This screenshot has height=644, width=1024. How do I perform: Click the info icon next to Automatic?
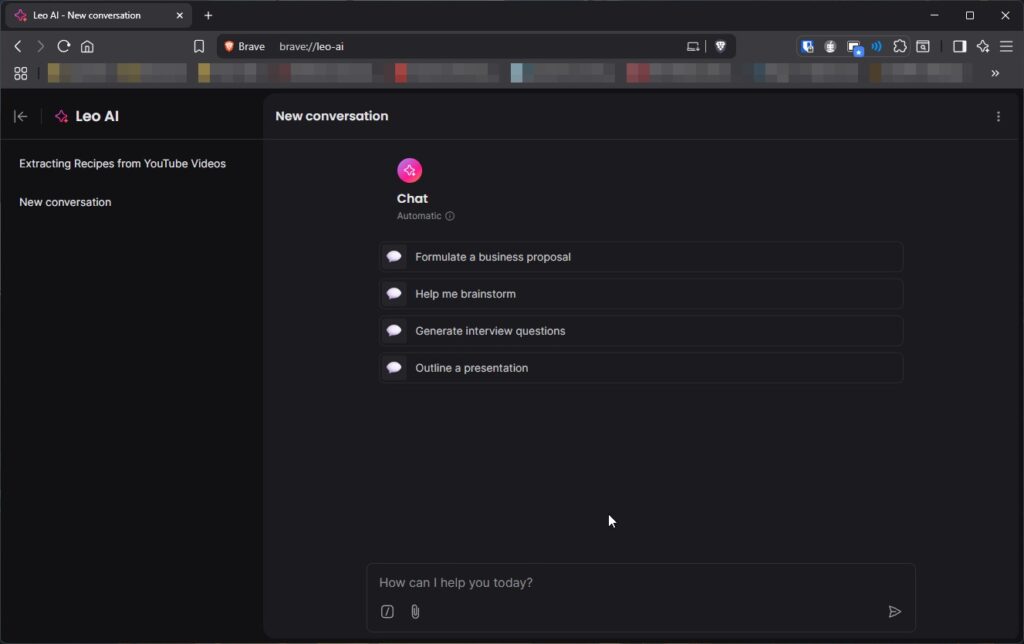[450, 216]
